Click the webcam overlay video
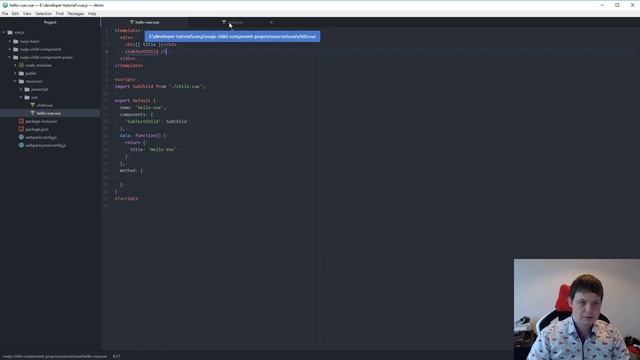 click(x=577, y=309)
